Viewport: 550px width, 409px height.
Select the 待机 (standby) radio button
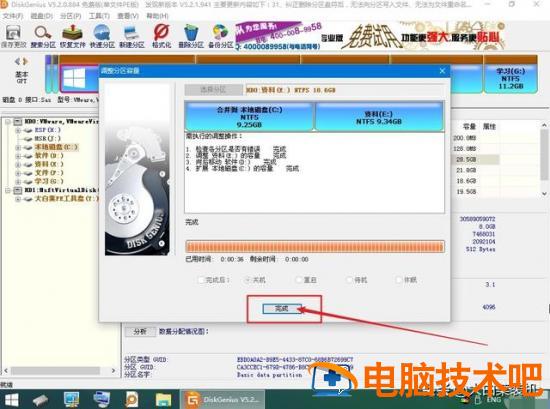click(349, 280)
